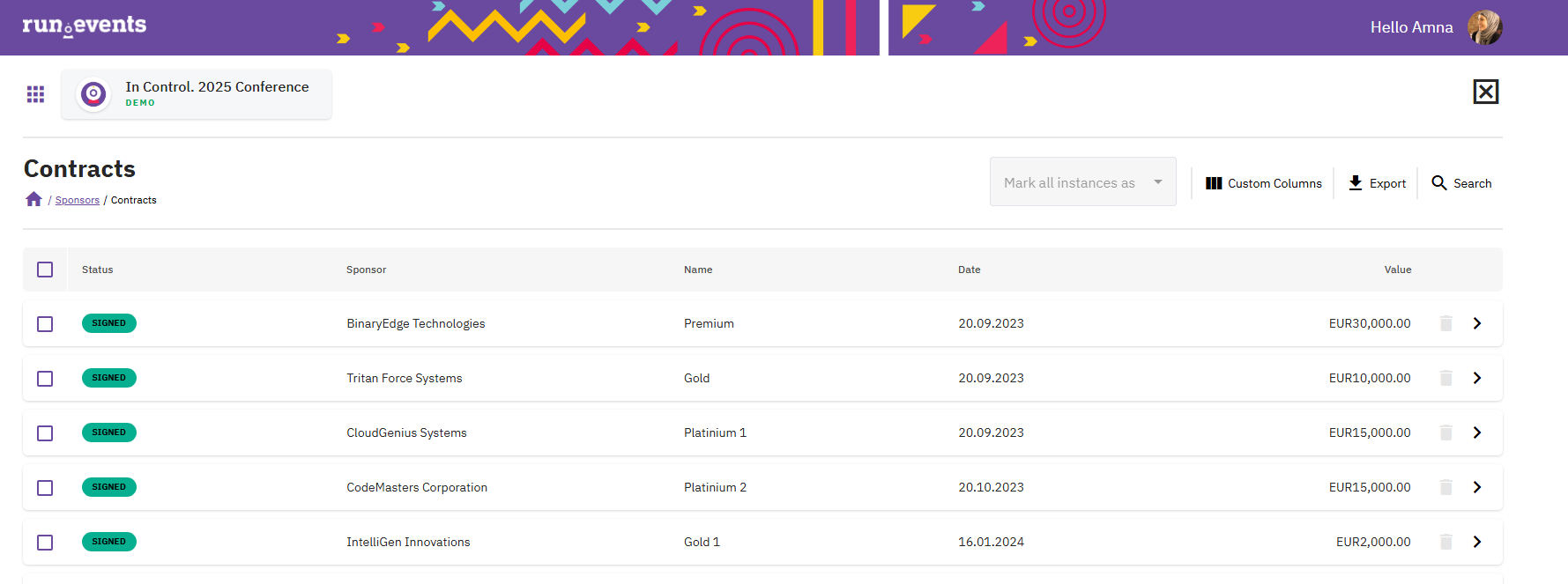1568x584 pixels.
Task: Delete the BinaryEdge Technologies contract
Action: 1446,323
